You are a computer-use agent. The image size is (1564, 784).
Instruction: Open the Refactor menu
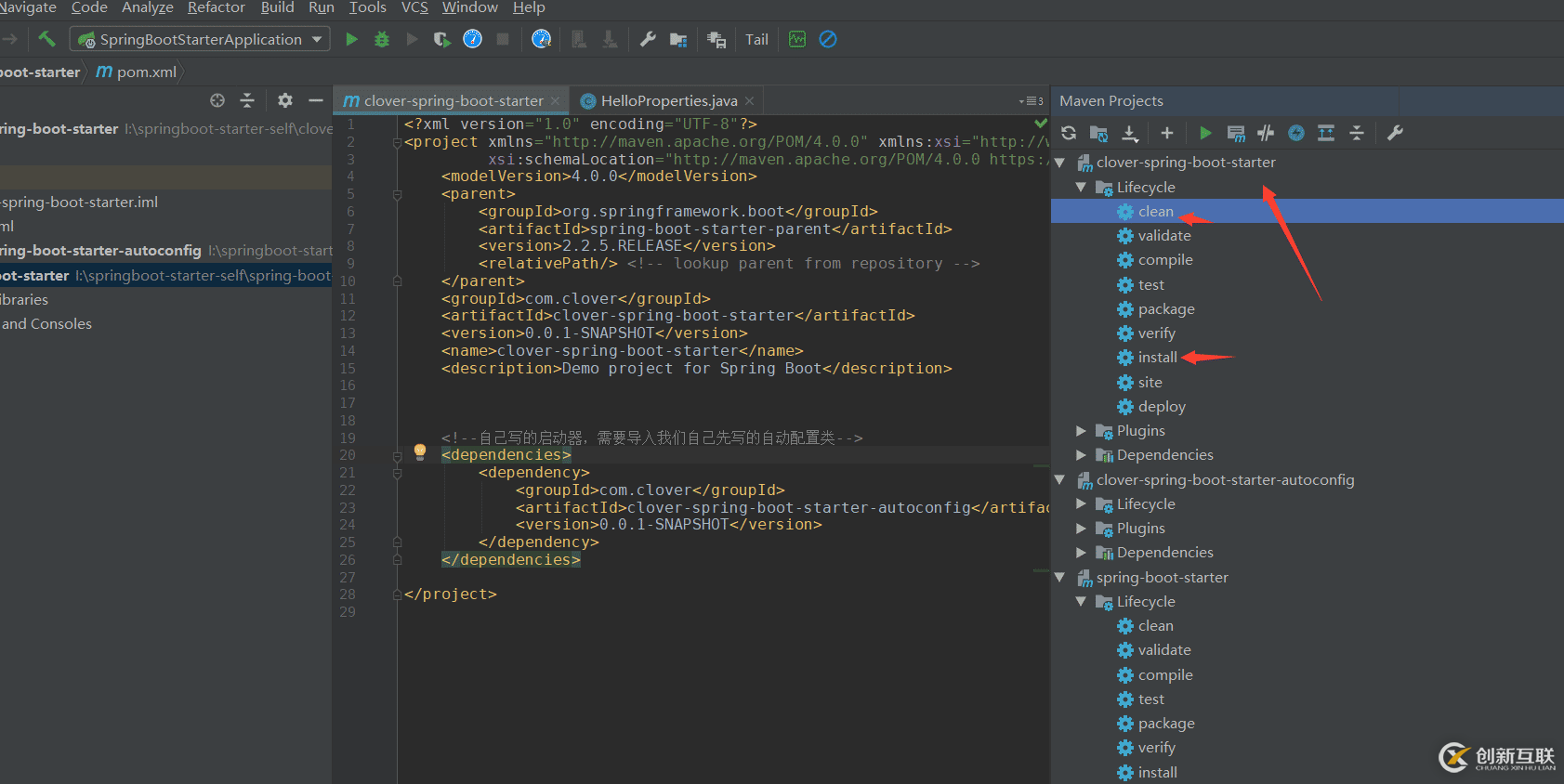click(x=216, y=8)
